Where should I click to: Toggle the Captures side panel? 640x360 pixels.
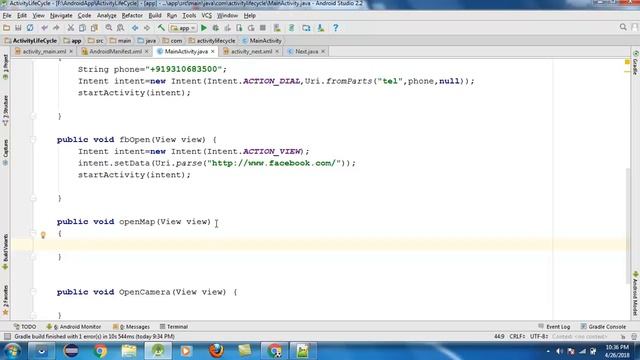click(x=5, y=152)
